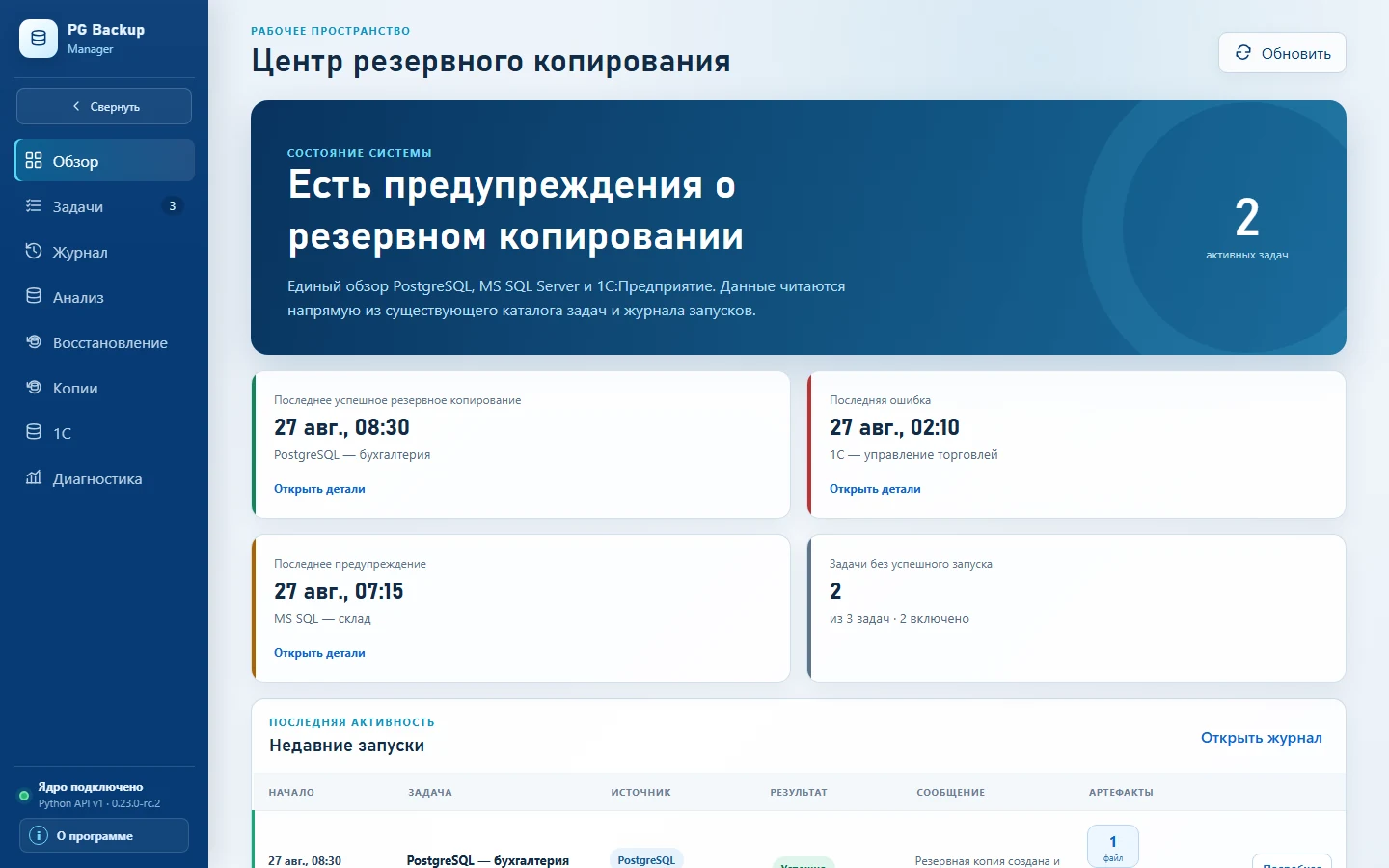
Task: Open details of the last warning
Action: coord(319,653)
